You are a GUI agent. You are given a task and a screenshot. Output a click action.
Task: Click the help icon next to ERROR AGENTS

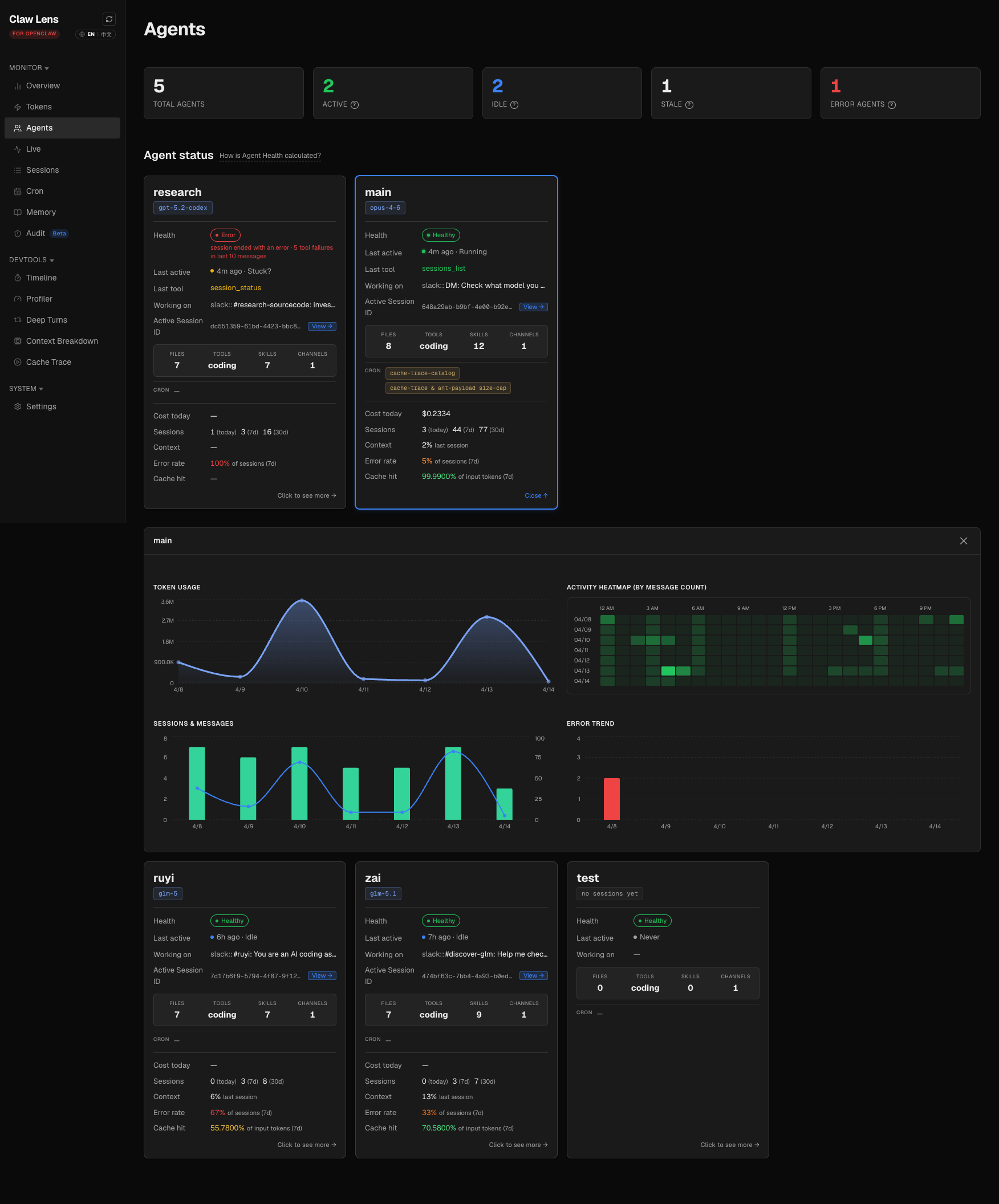point(892,105)
